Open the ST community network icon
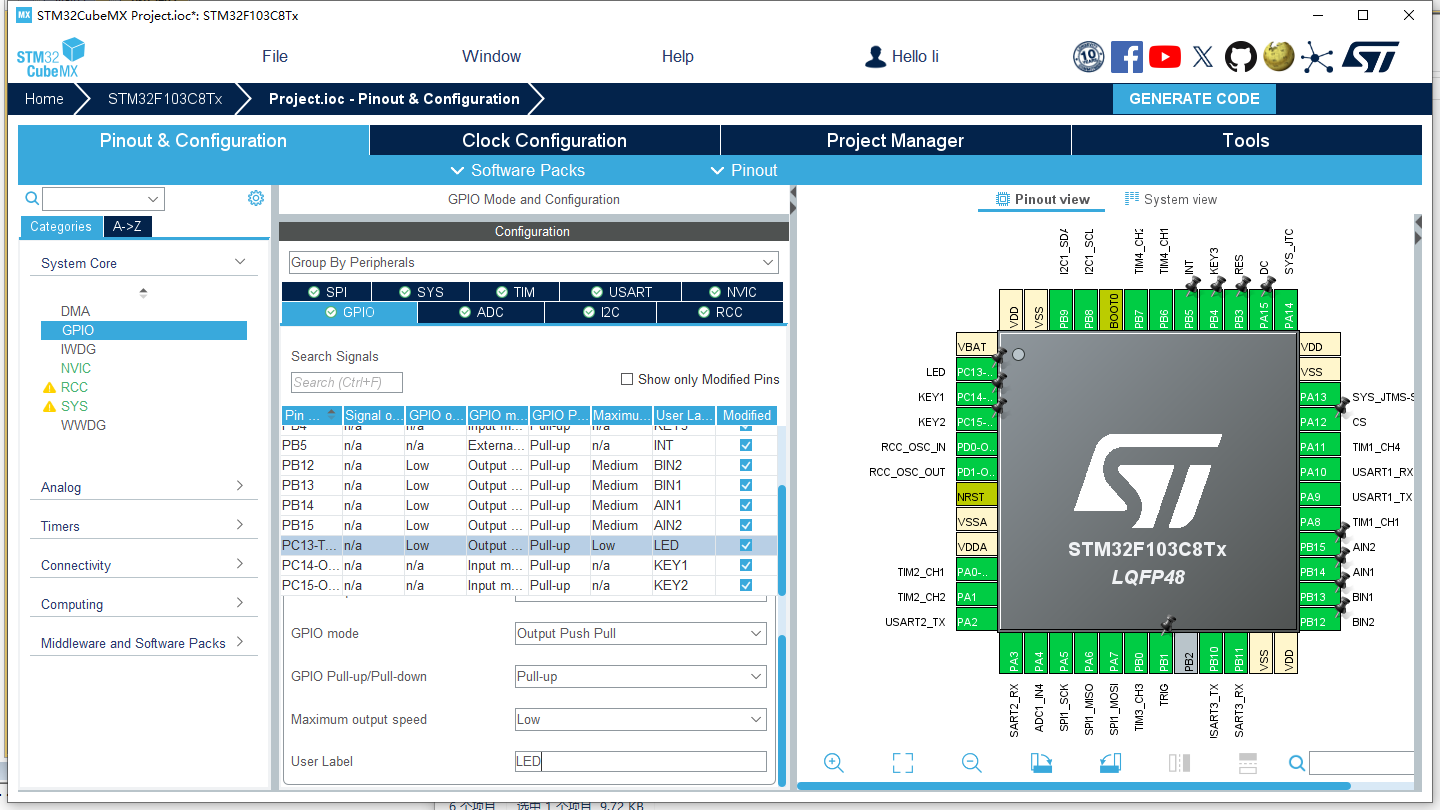Viewport: 1440px width, 810px height. point(1317,57)
